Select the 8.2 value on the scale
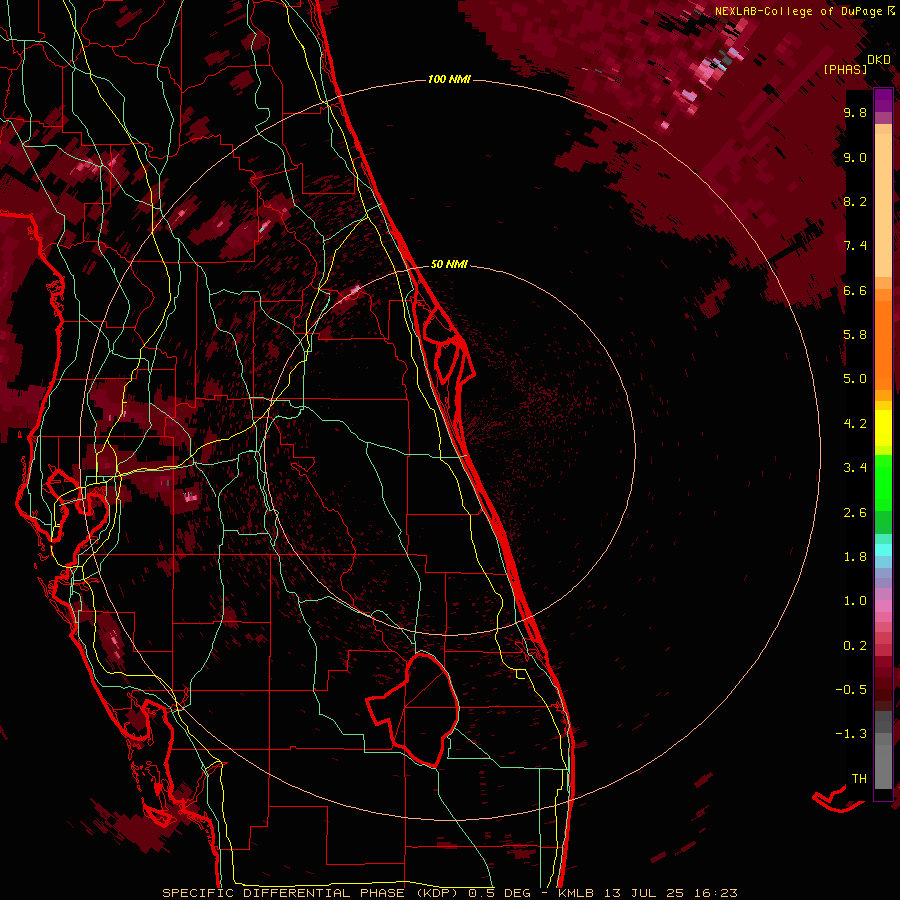 click(x=855, y=201)
